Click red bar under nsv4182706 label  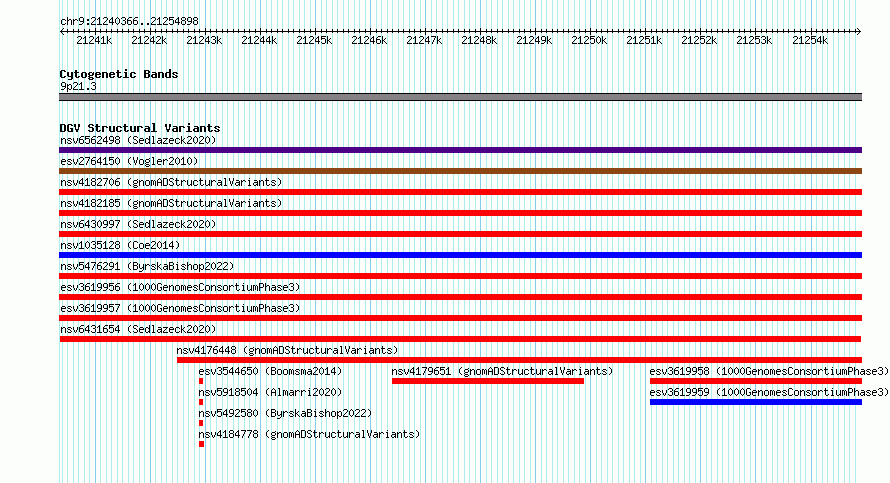(x=460, y=192)
